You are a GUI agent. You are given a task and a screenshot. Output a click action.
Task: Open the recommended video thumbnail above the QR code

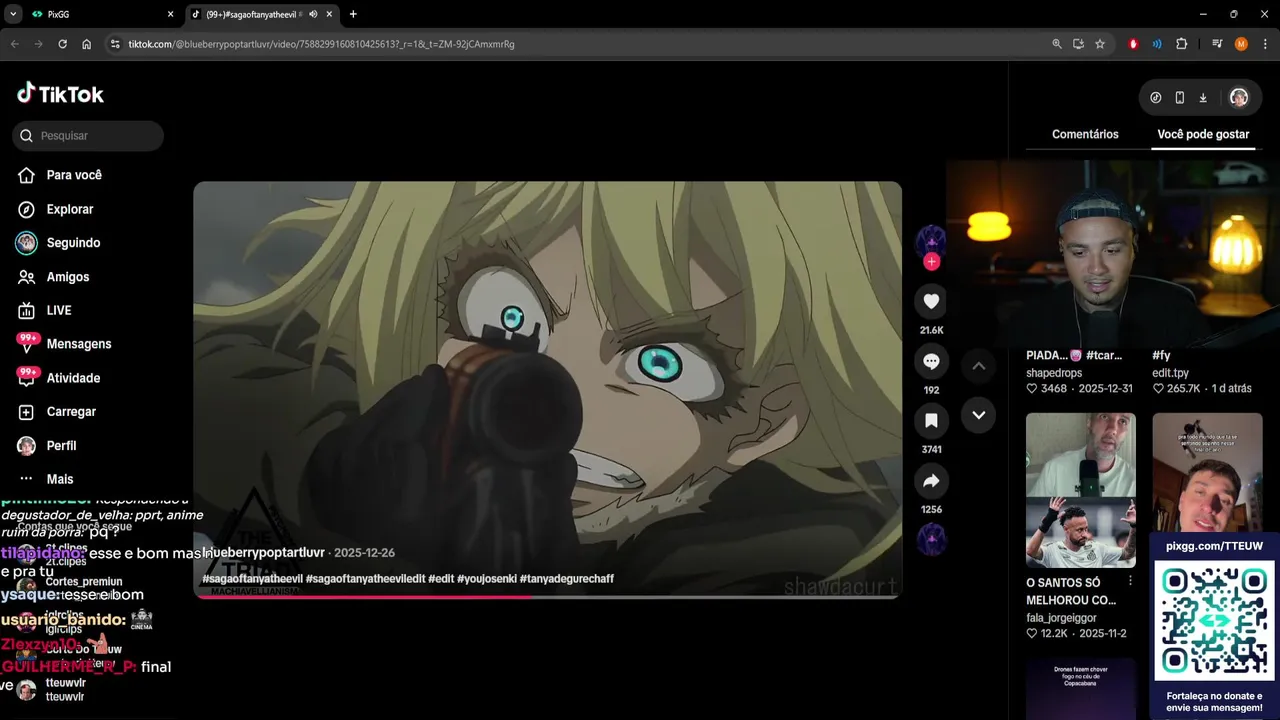[1207, 472]
